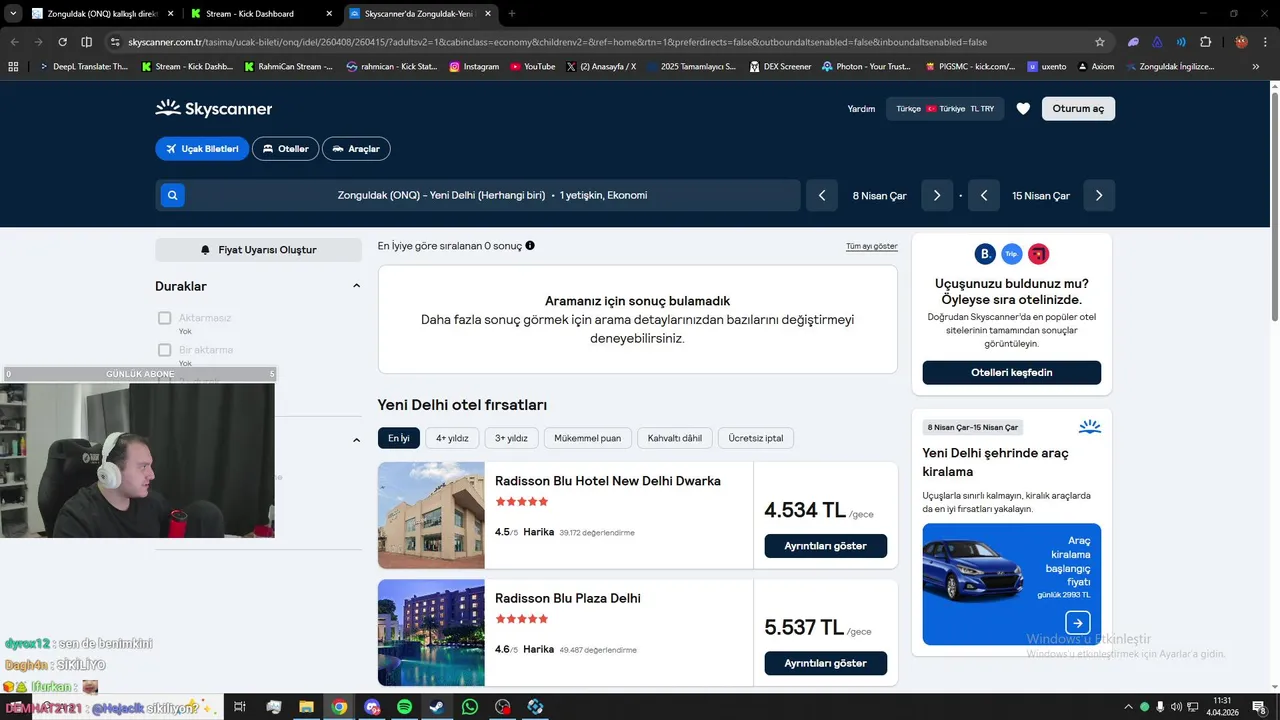Screen dimensions: 1280x720
Task: Filter hotels by Mükemmel puan
Action: tap(588, 438)
